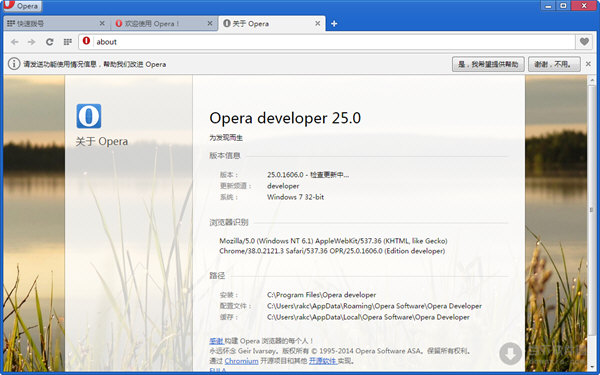The width and height of the screenshot is (600, 375).
Task: Open the Chromium link
Action: pyautogui.click(x=241, y=361)
